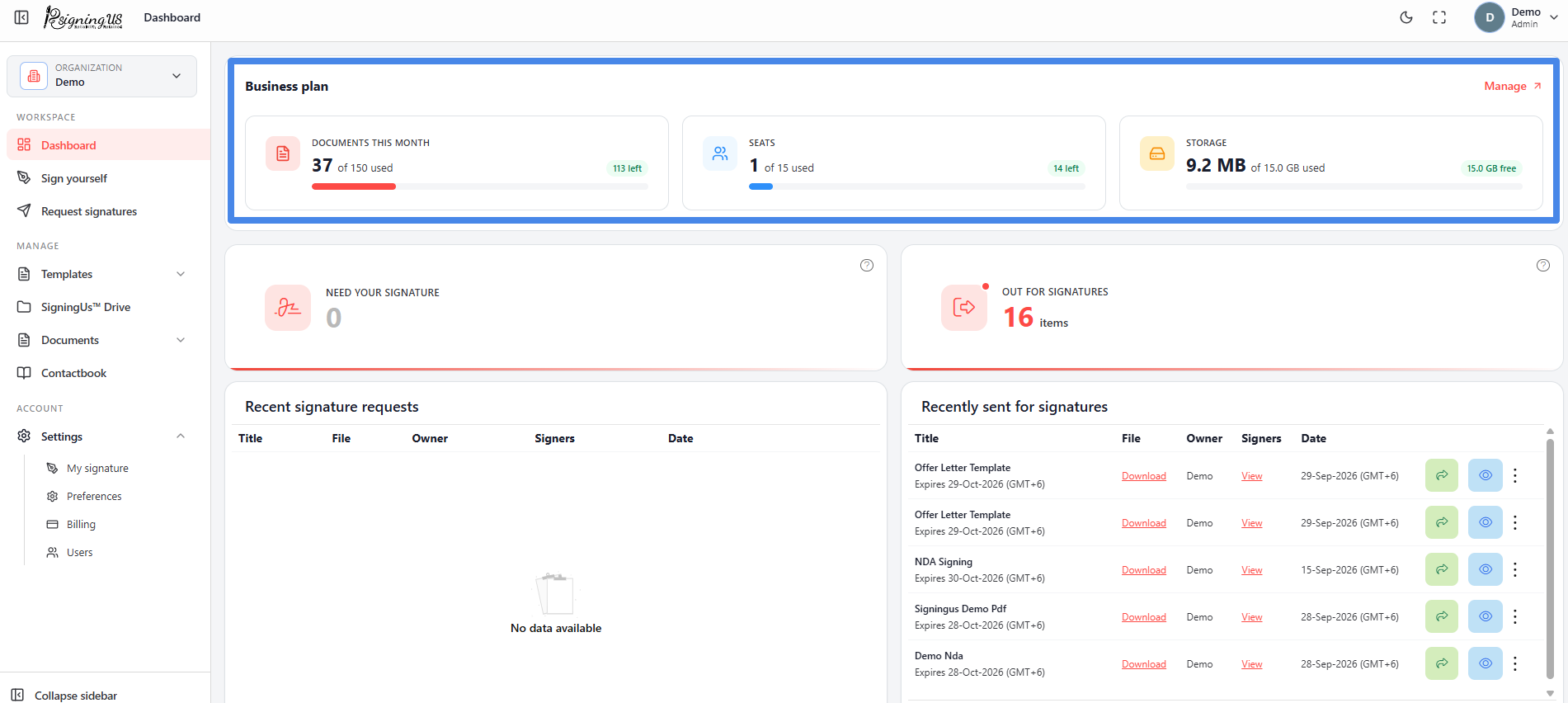Open more options for NDA Signing row

point(1515,569)
